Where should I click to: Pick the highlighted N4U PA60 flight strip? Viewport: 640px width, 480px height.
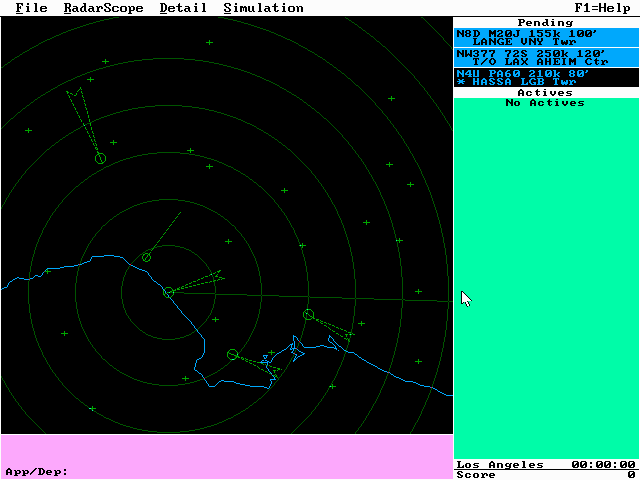click(x=545, y=77)
